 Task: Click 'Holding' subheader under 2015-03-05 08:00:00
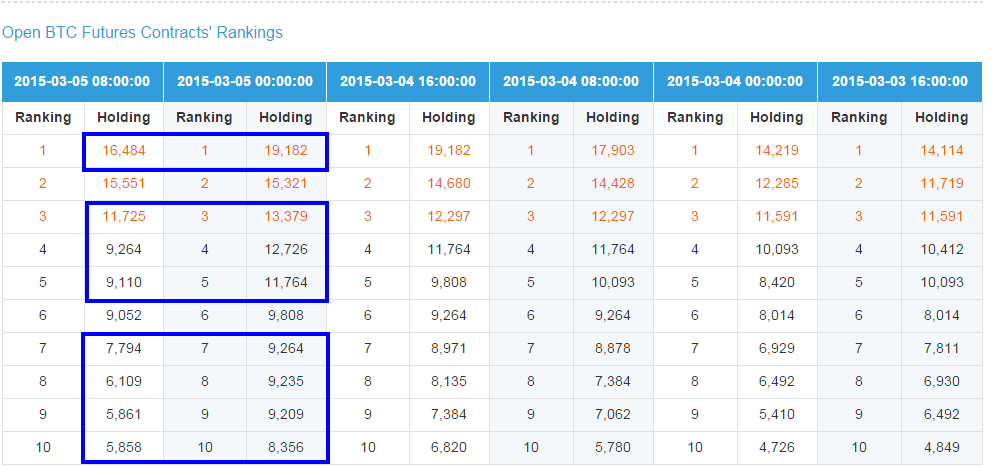click(x=123, y=118)
